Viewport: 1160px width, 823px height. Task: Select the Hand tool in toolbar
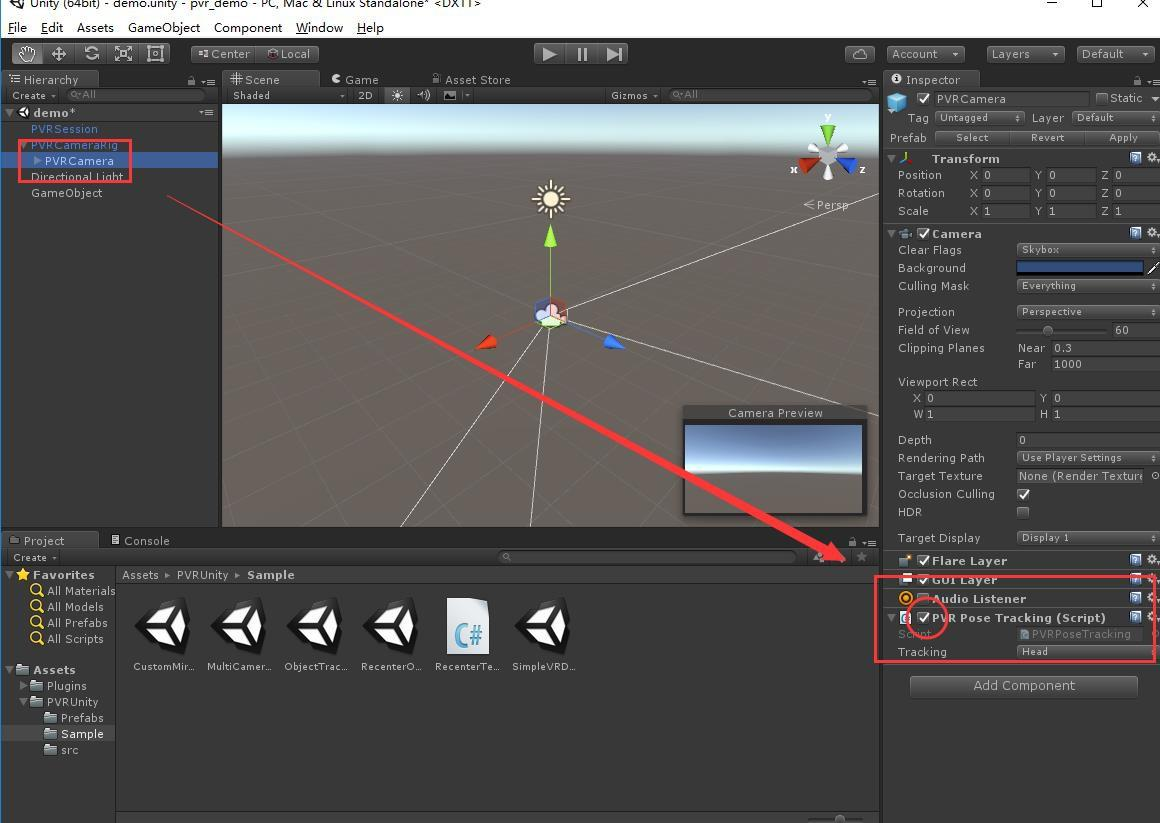[x=27, y=54]
